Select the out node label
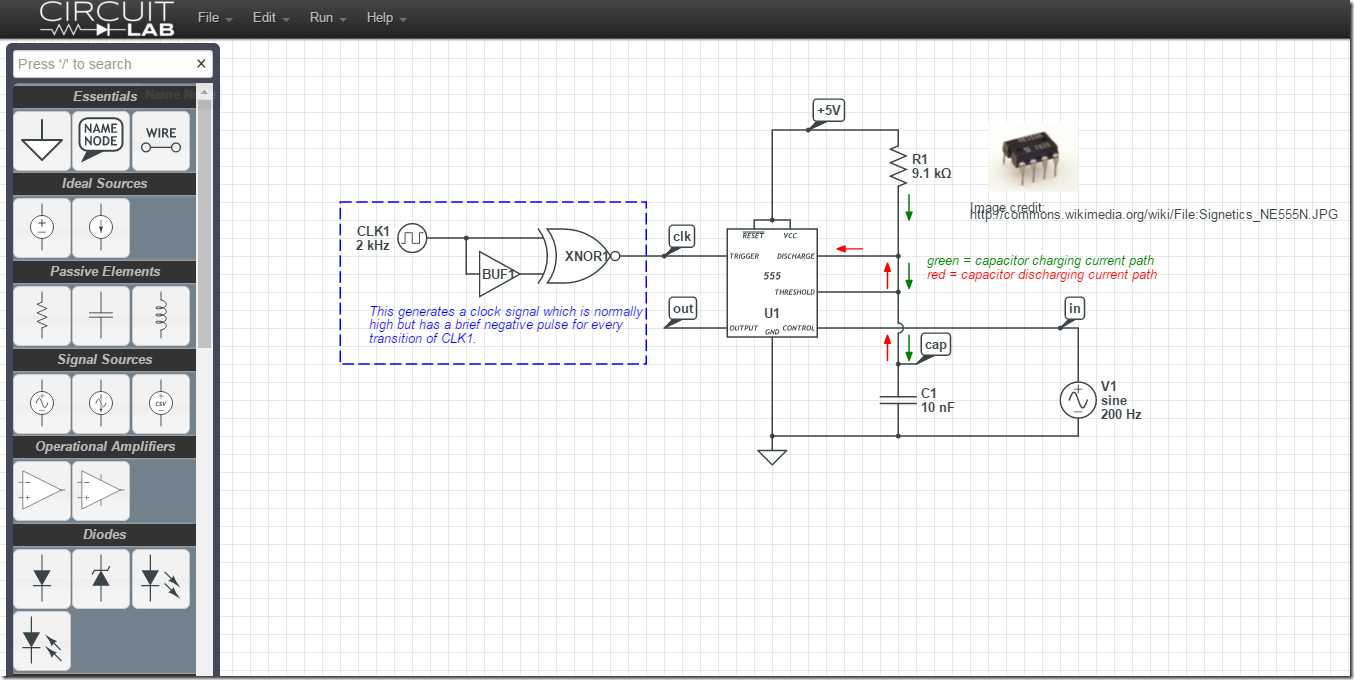This screenshot has height=680, width=1354. [683, 309]
